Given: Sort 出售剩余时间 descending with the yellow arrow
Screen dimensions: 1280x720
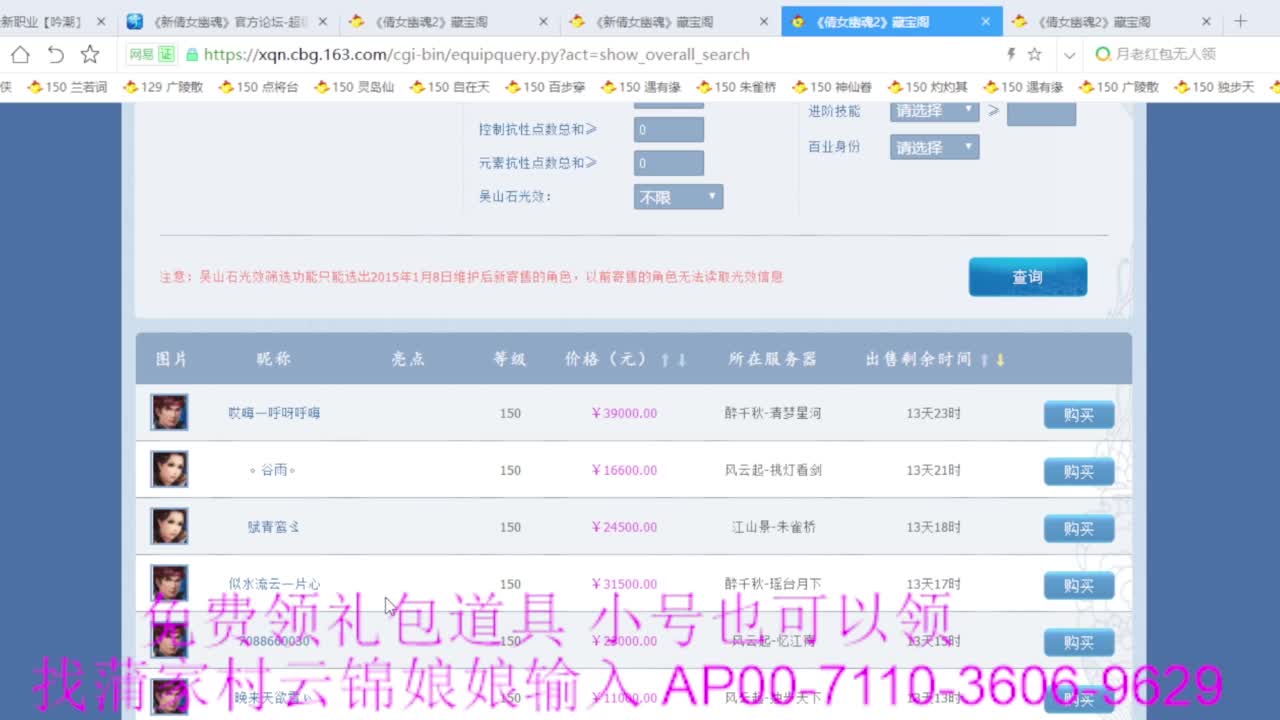Looking at the screenshot, I should (x=1001, y=359).
